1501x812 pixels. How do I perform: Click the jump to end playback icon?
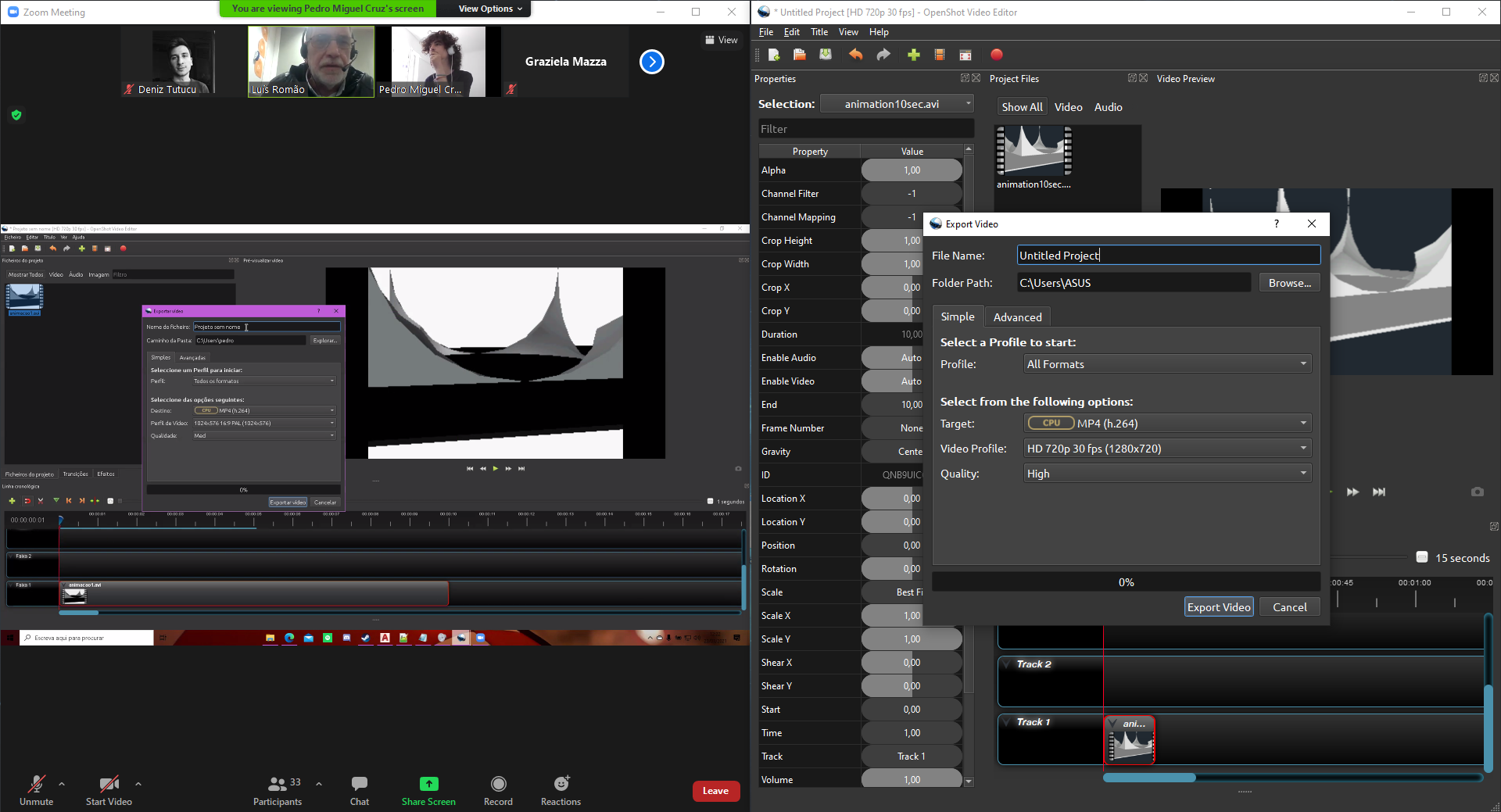(x=1379, y=492)
